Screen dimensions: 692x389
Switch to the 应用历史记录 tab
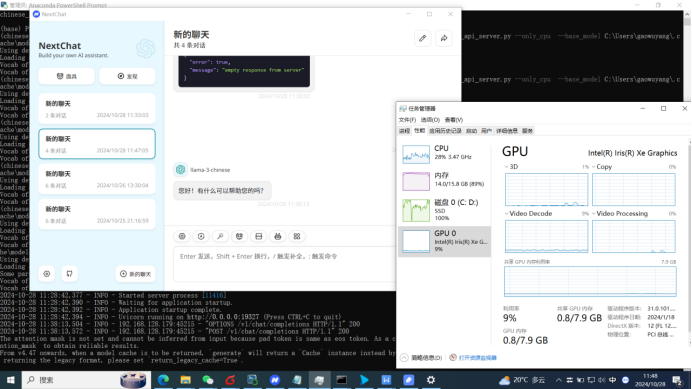[x=445, y=131]
